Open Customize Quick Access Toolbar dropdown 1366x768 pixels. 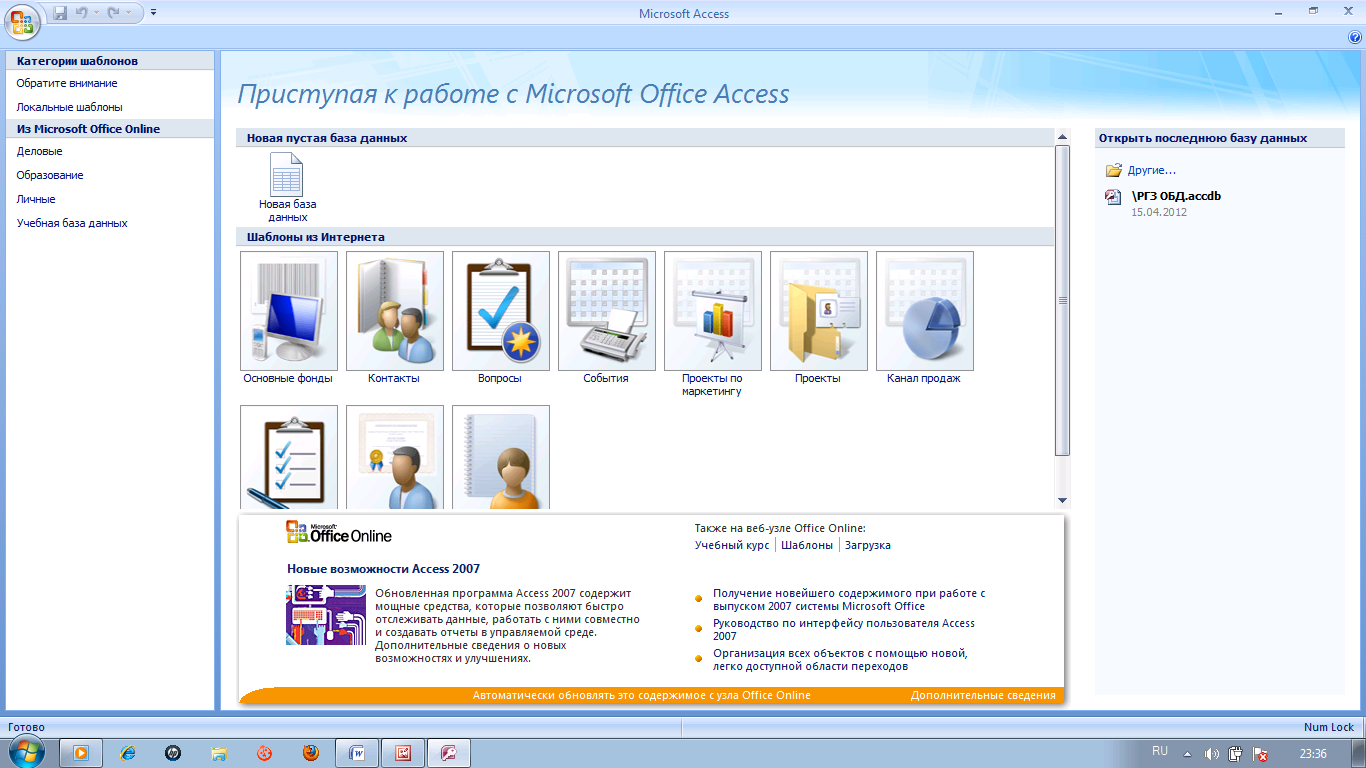pos(153,13)
